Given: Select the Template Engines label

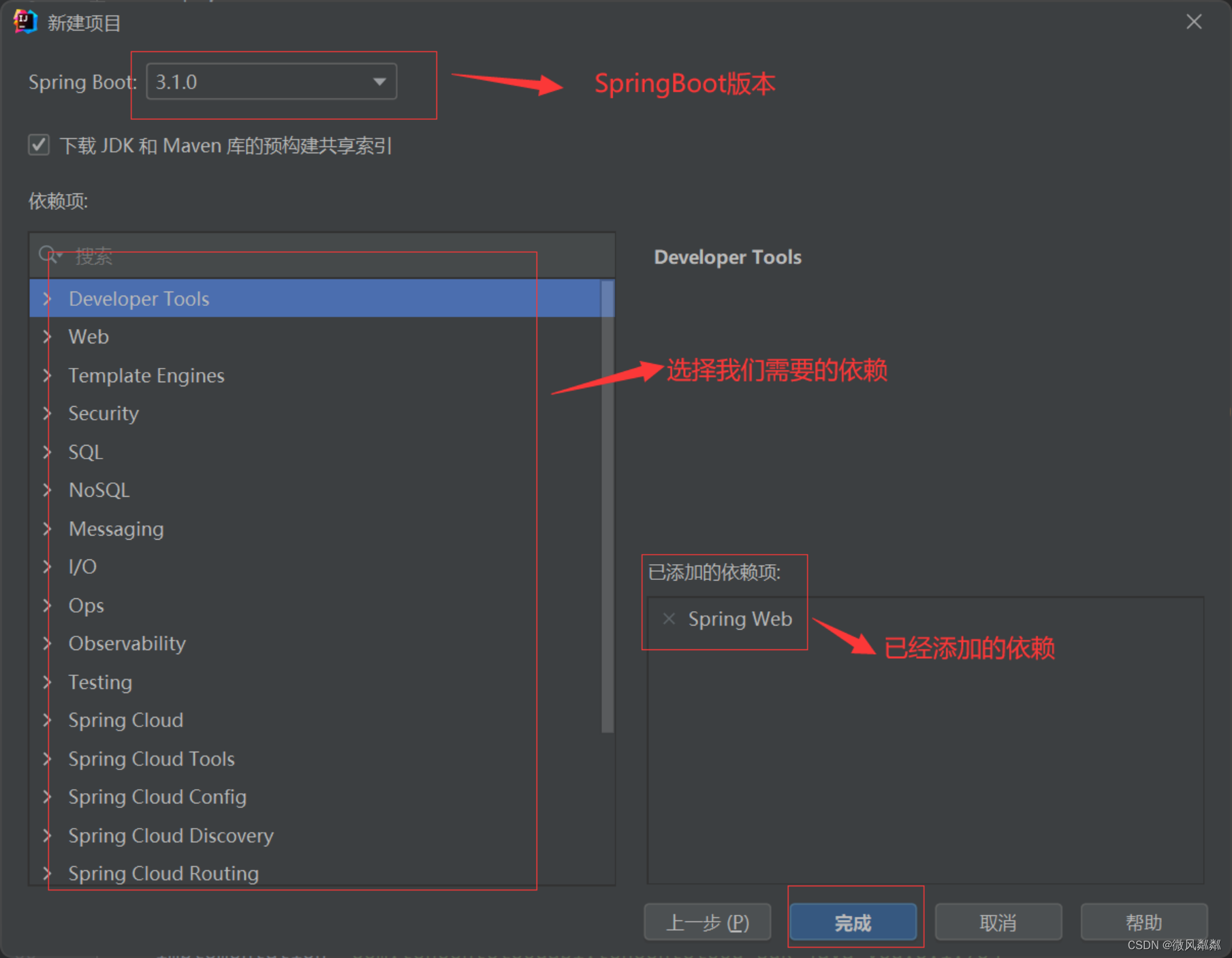Looking at the screenshot, I should click(x=146, y=375).
